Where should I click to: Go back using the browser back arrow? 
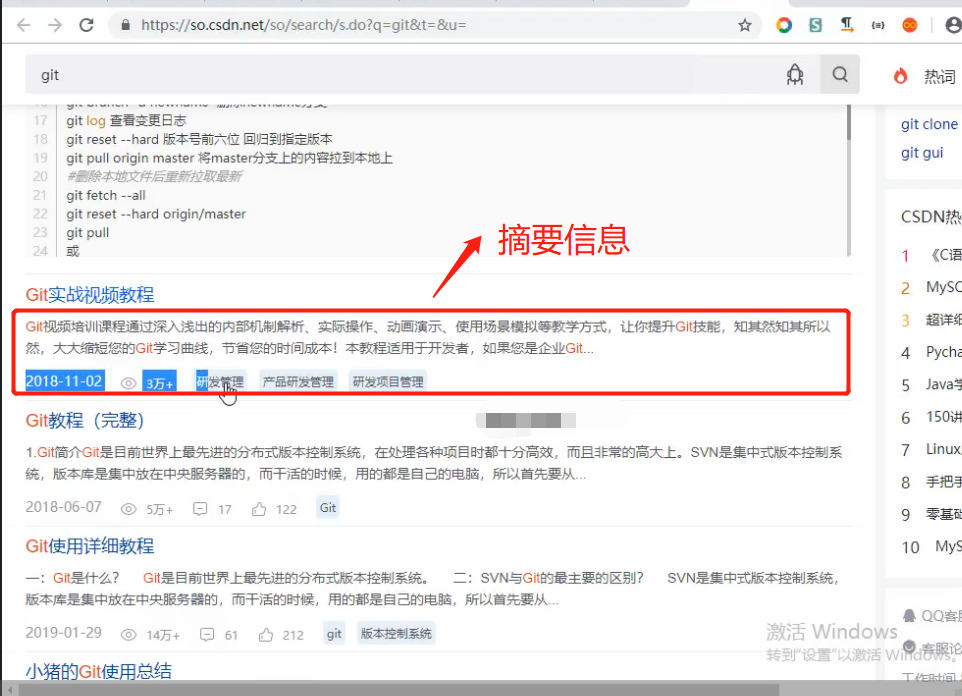click(23, 25)
